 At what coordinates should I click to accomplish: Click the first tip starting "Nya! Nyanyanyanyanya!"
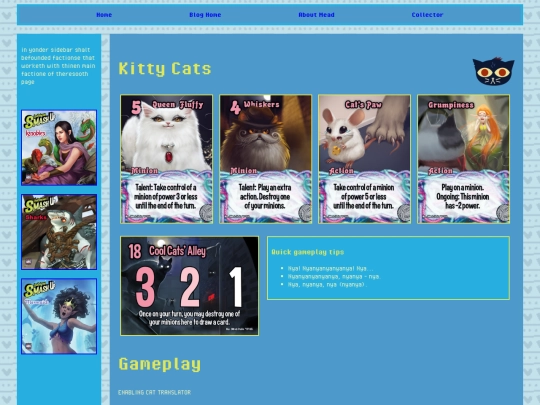point(330,268)
